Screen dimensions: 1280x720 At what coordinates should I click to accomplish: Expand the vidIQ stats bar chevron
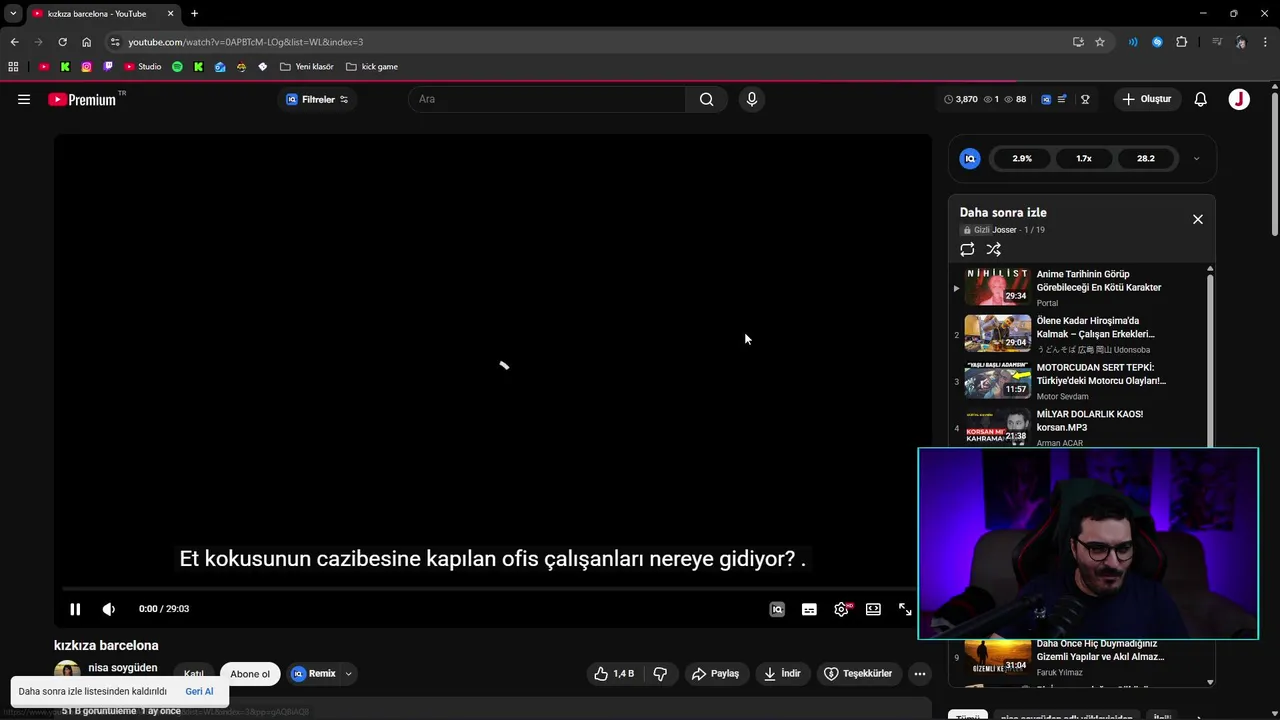(x=1196, y=158)
